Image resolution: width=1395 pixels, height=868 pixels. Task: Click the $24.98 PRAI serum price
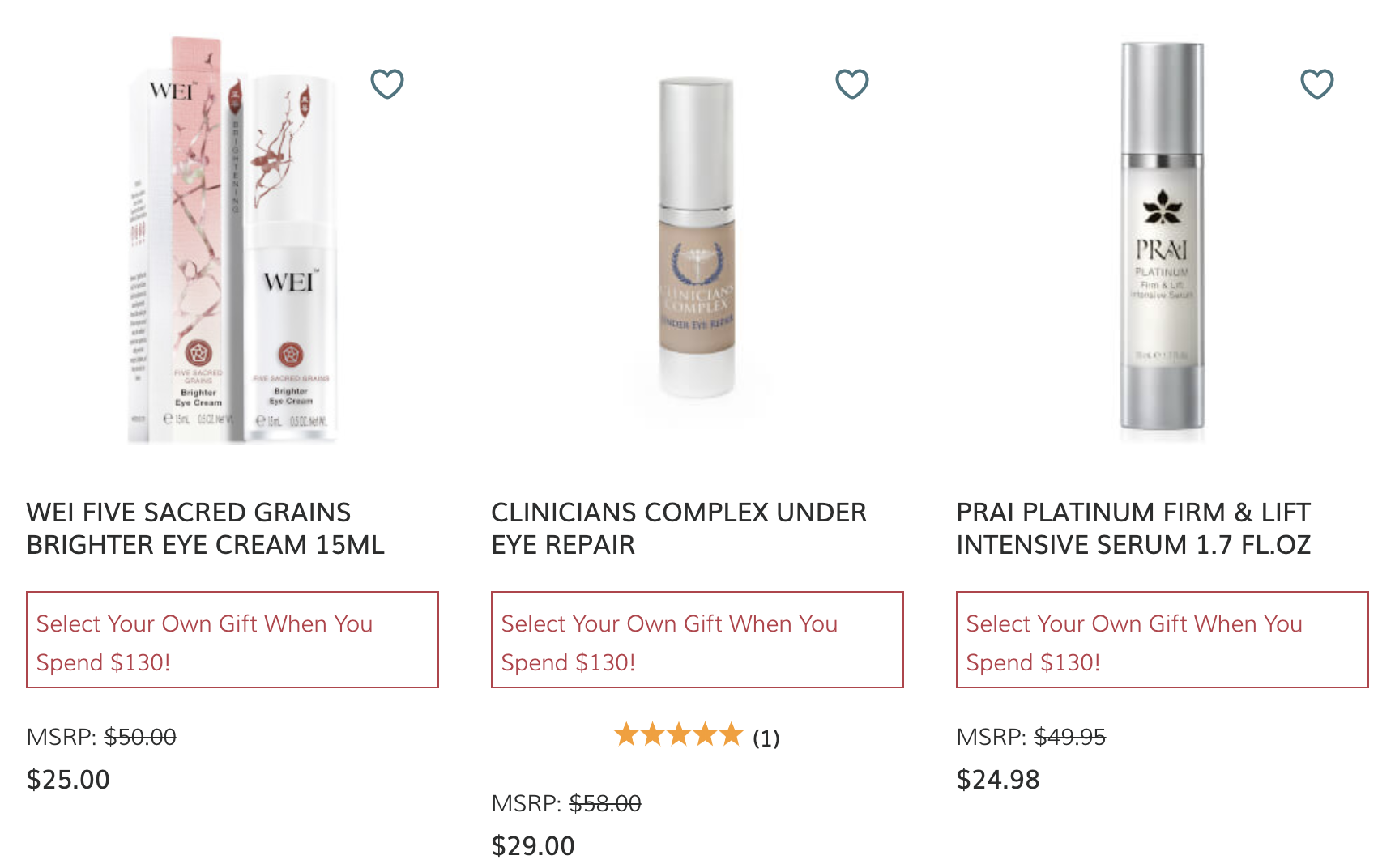pos(998,780)
